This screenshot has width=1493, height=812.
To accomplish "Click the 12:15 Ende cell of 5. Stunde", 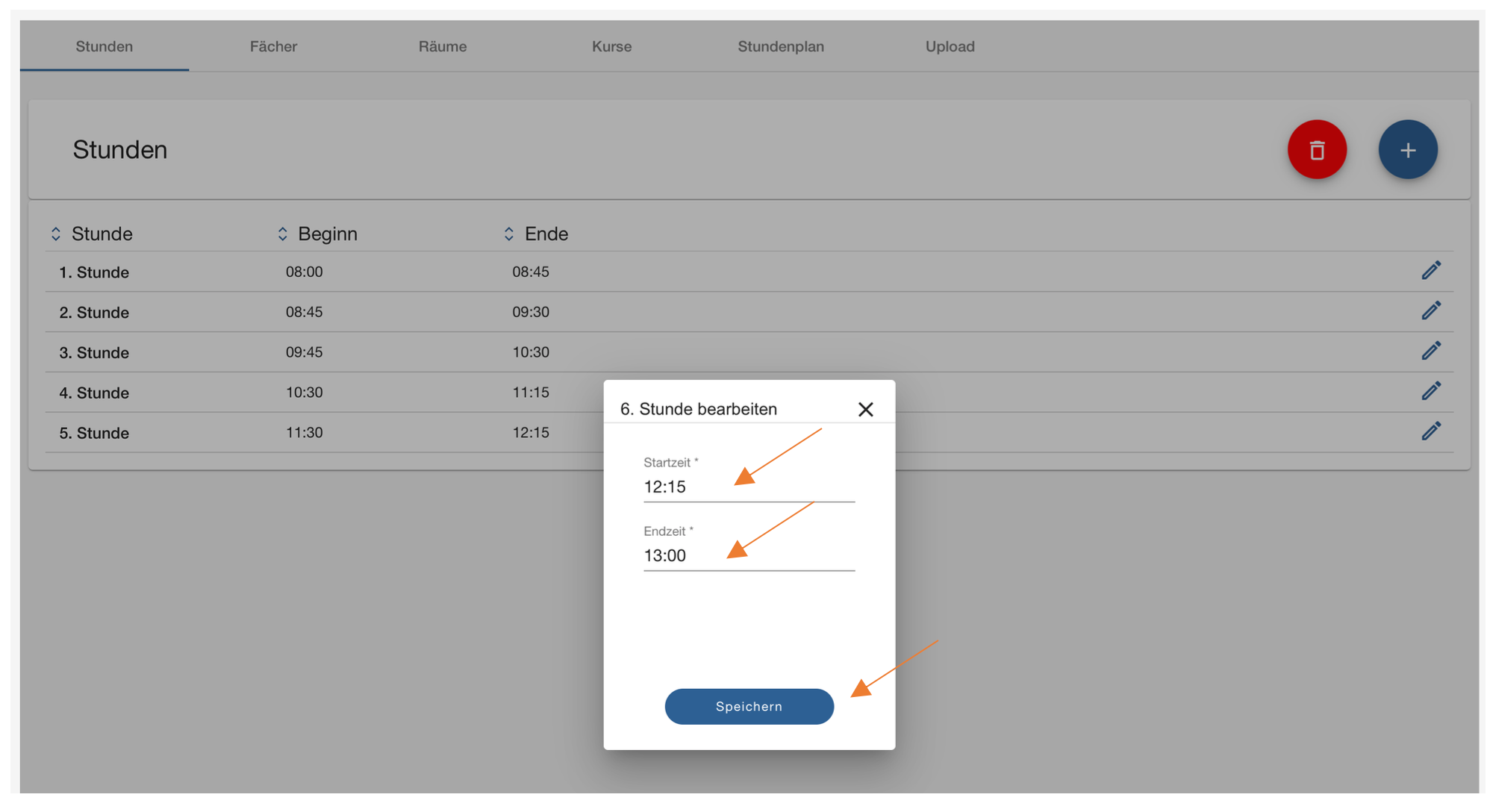I will (x=531, y=433).
